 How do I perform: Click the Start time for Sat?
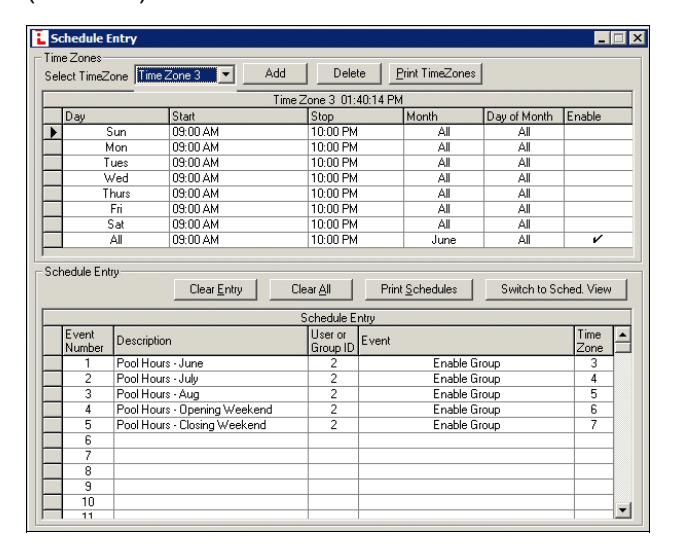pyautogui.click(x=238, y=225)
